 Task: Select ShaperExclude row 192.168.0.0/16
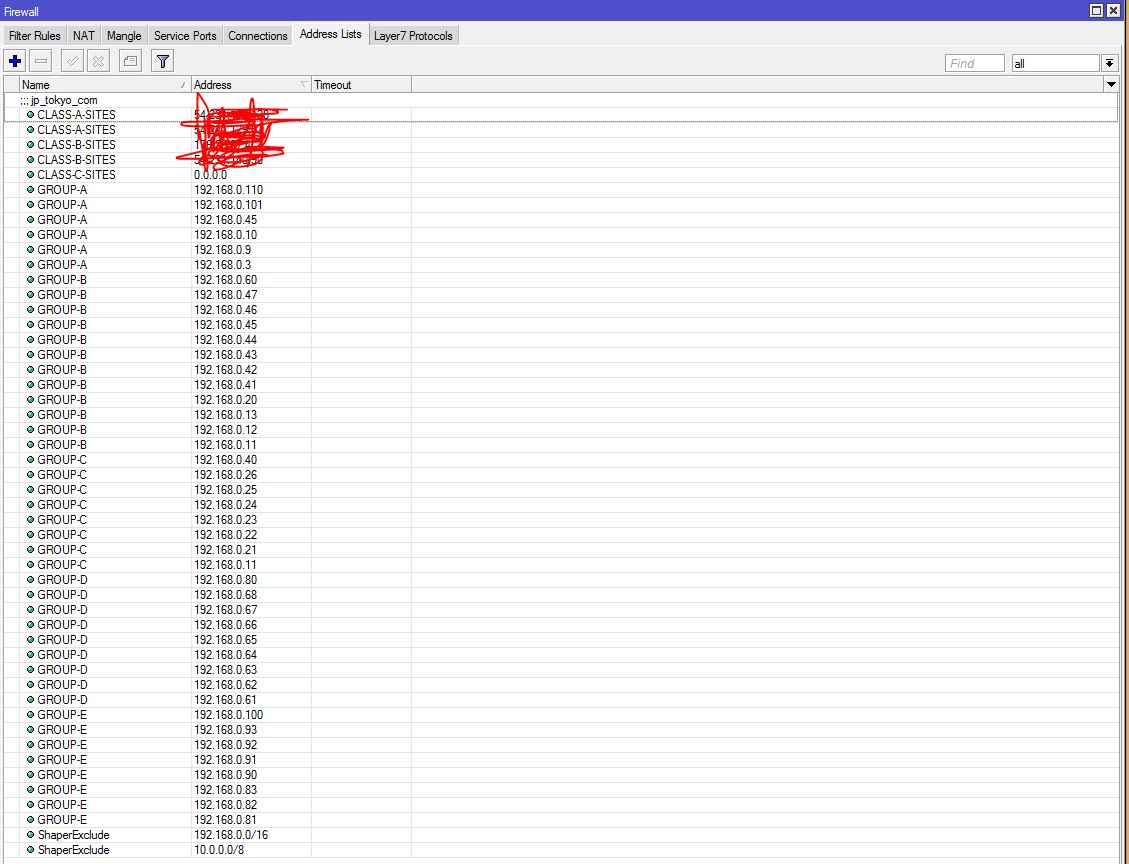(561, 835)
